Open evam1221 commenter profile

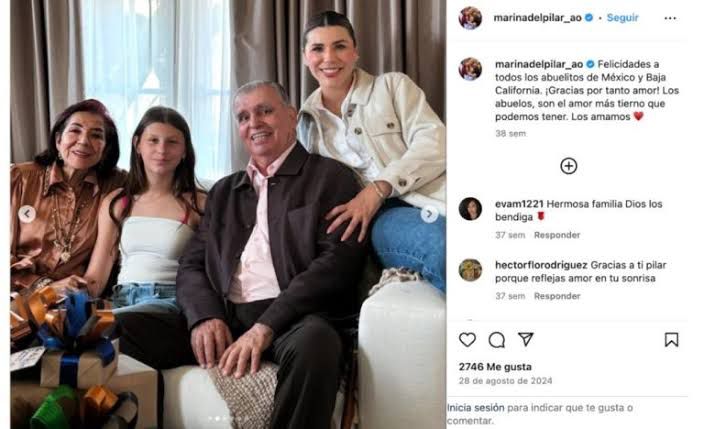(x=519, y=204)
